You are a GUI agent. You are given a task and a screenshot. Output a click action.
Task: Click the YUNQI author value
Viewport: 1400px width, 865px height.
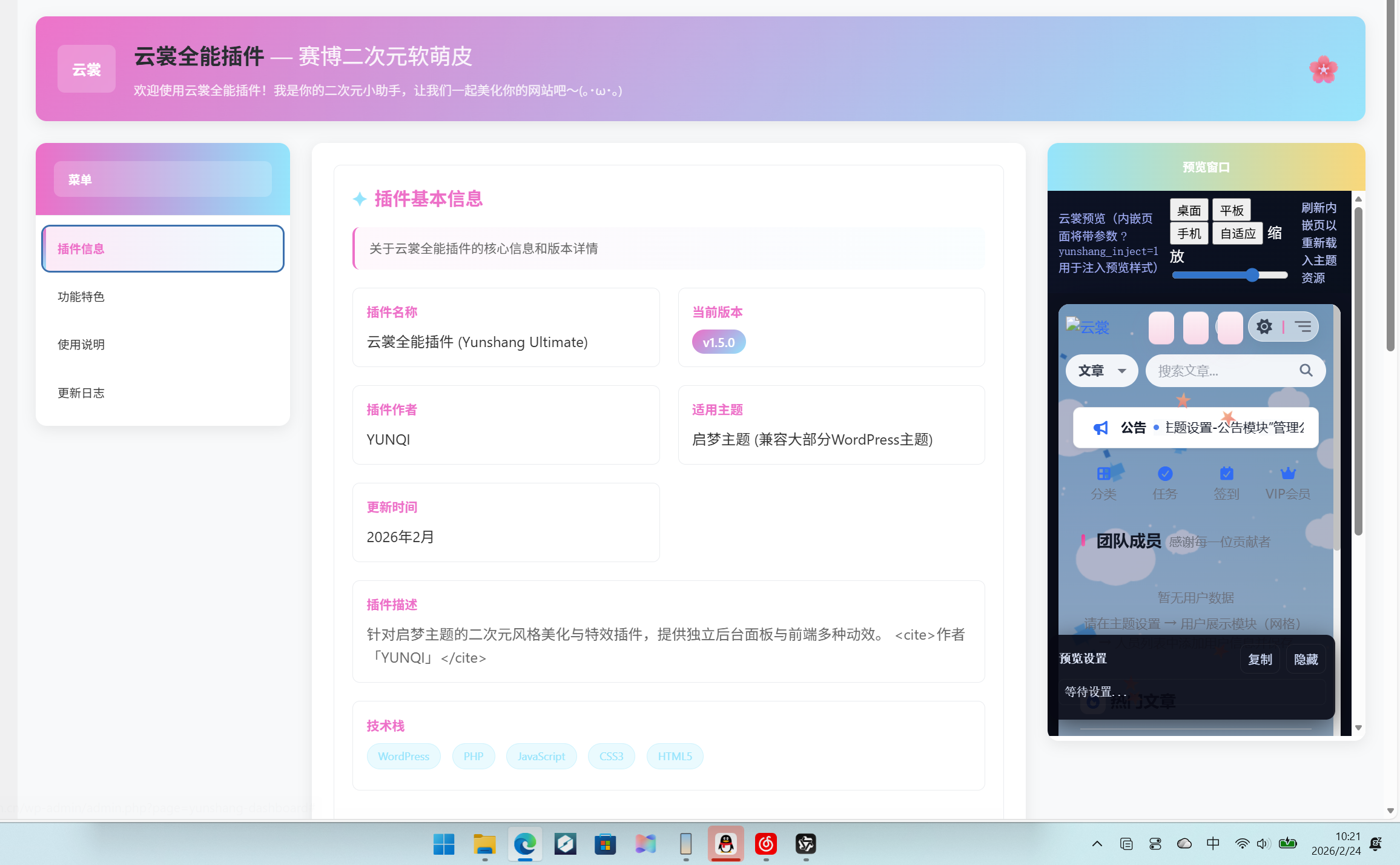tap(388, 440)
